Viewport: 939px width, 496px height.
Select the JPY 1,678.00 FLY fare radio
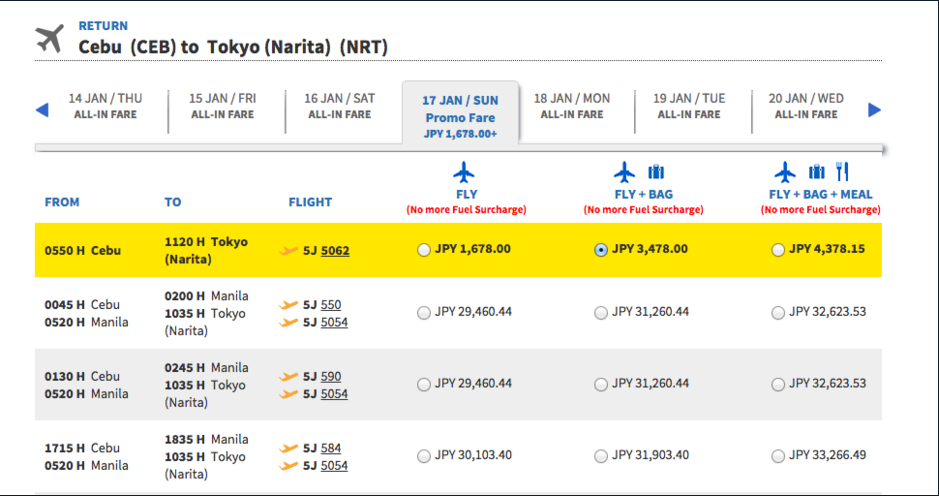(x=423, y=250)
